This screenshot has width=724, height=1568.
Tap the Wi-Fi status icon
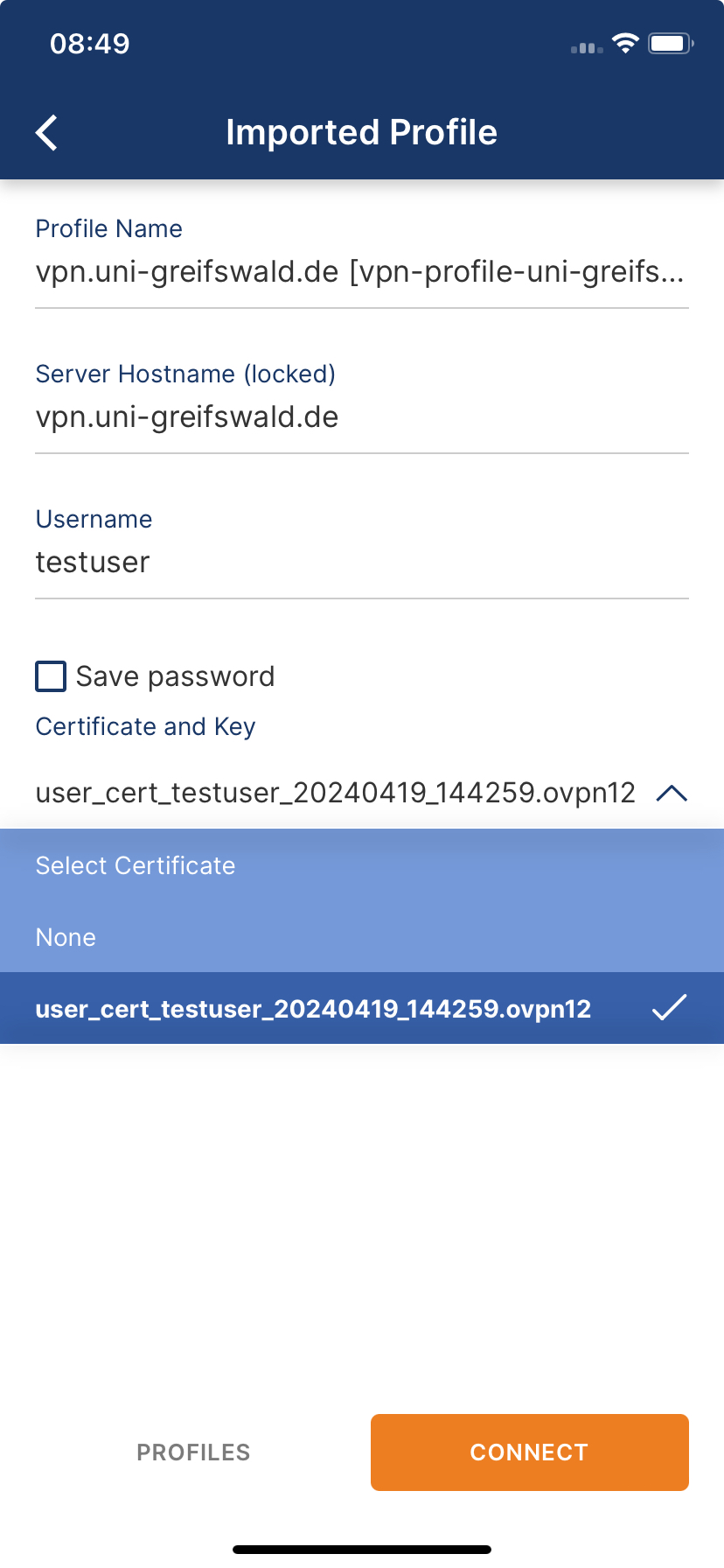pyautogui.click(x=625, y=43)
